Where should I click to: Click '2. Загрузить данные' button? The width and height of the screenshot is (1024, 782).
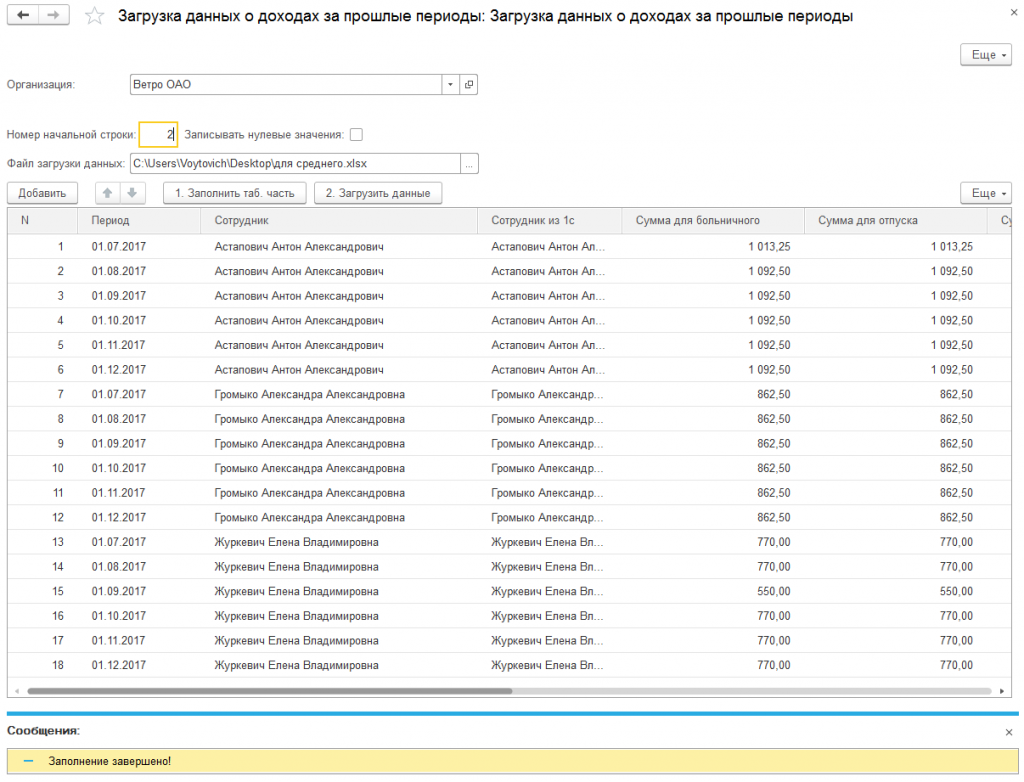377,193
